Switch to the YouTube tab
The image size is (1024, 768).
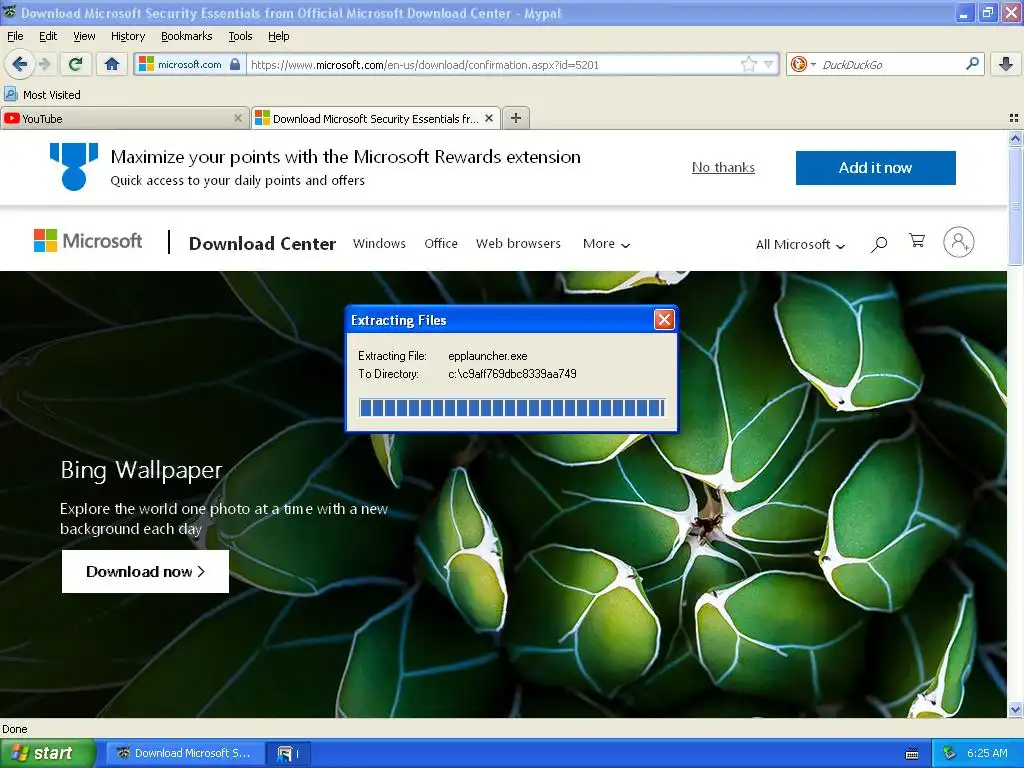tap(124, 118)
